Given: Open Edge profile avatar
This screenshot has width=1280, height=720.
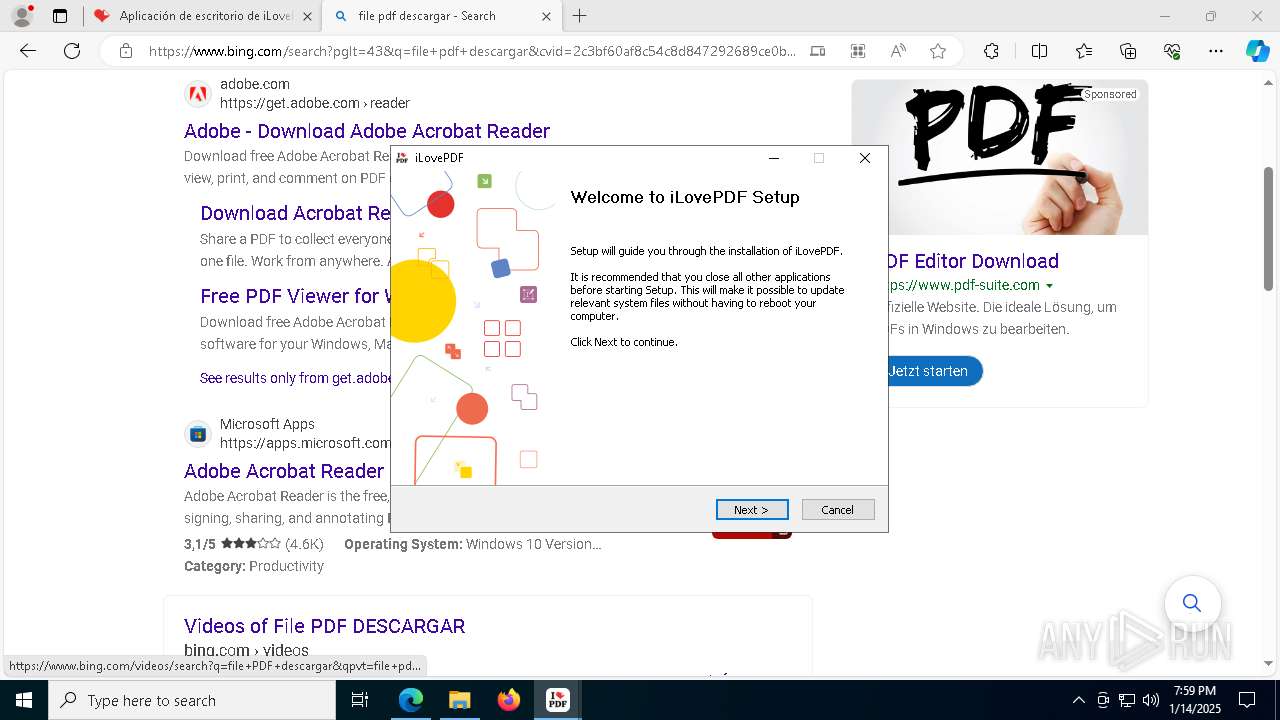Looking at the screenshot, I should [x=22, y=16].
